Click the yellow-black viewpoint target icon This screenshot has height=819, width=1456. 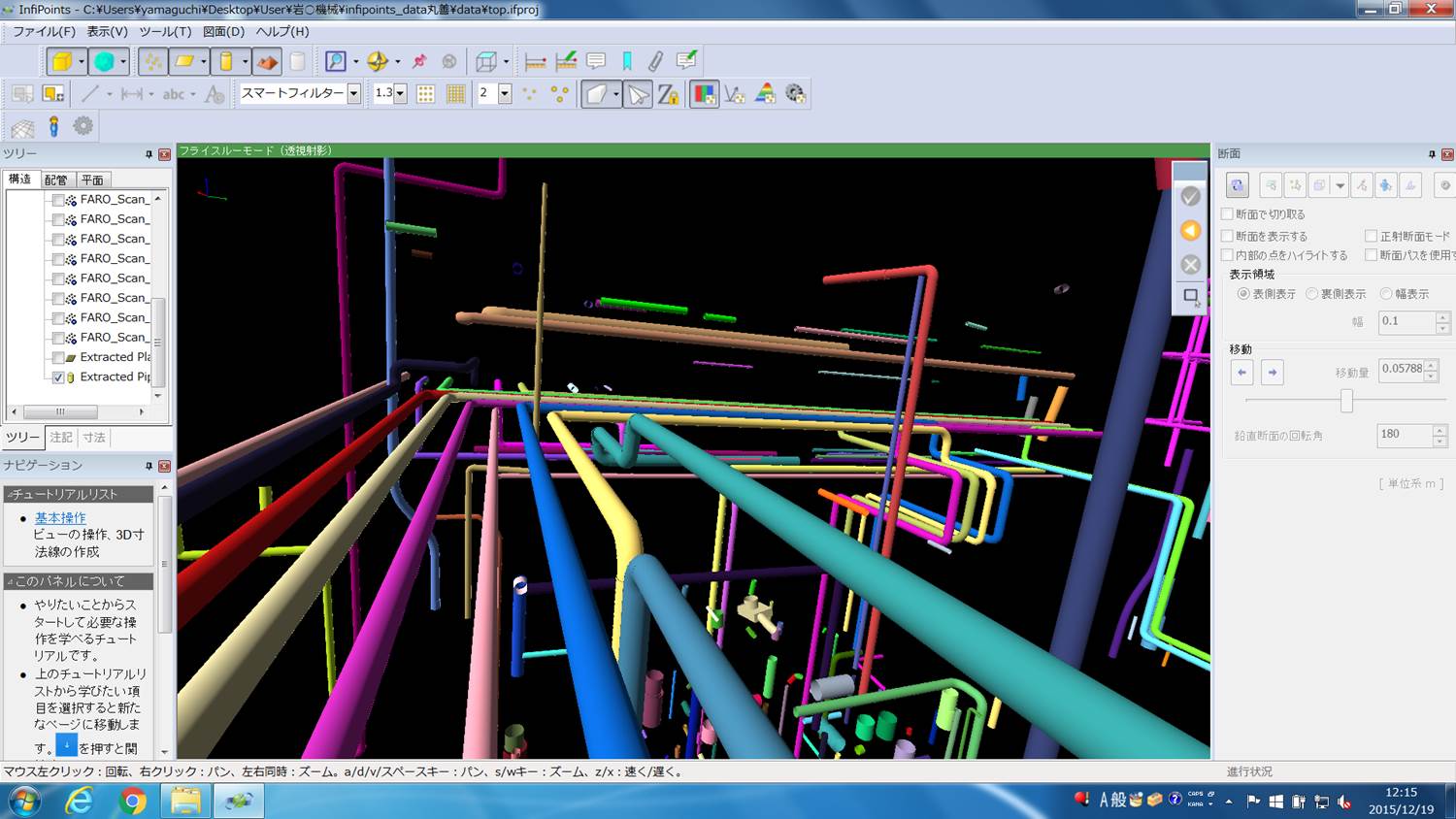pyautogui.click(x=377, y=62)
